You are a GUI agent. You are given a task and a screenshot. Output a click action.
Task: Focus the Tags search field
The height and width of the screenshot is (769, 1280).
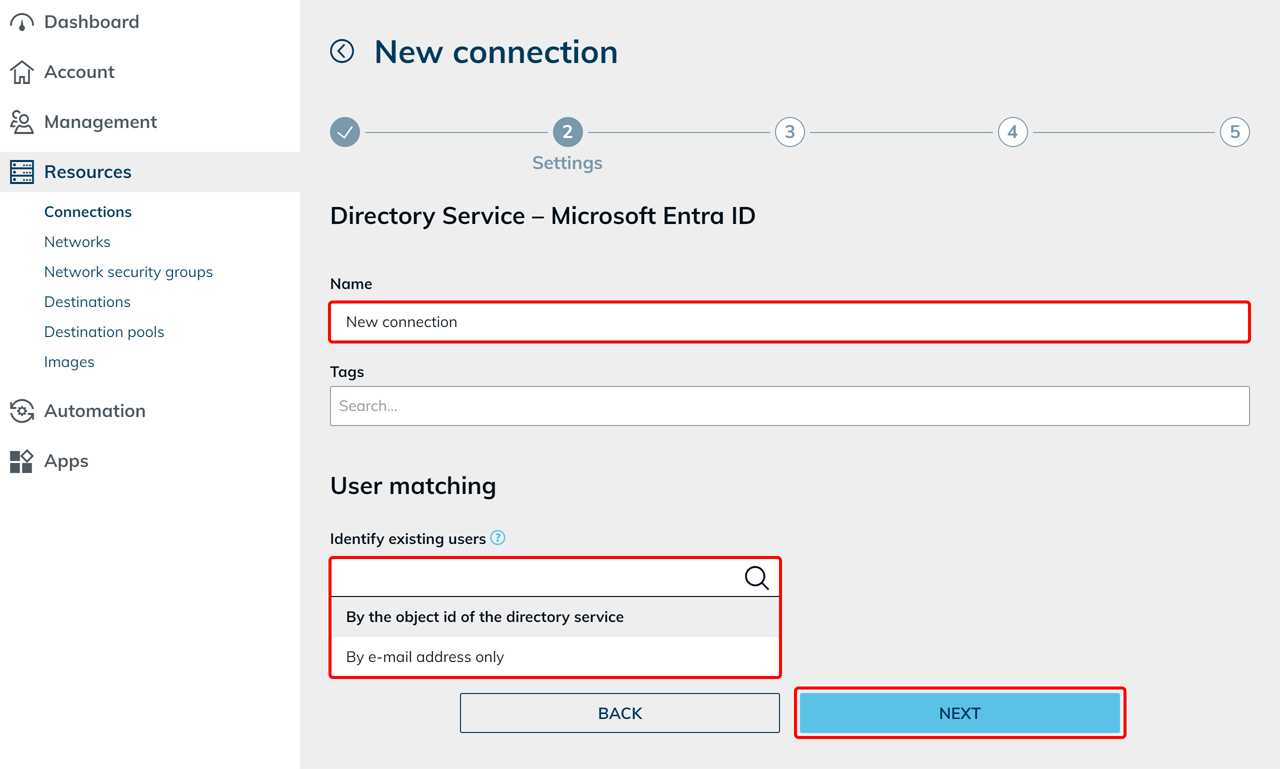click(790, 406)
